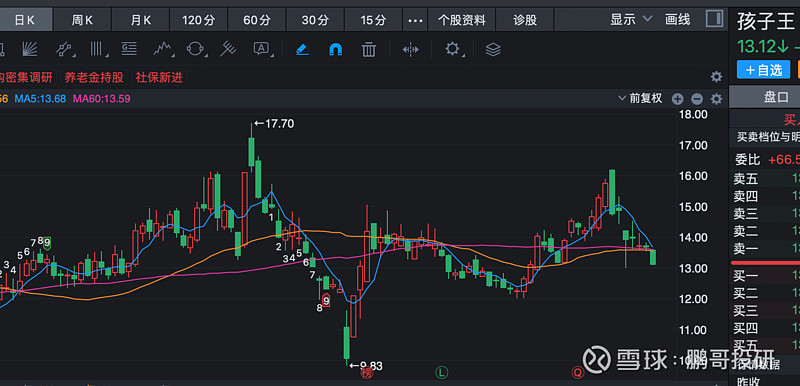
Task: Delete drawings with the trash icon
Action: coord(368,49)
